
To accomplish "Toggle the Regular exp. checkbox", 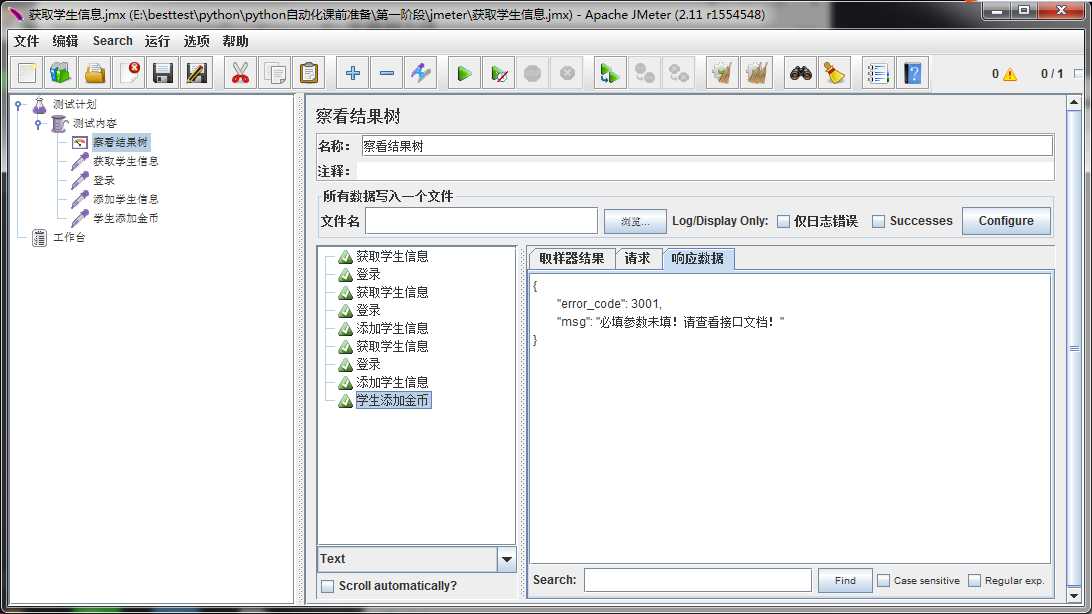I will pos(974,581).
